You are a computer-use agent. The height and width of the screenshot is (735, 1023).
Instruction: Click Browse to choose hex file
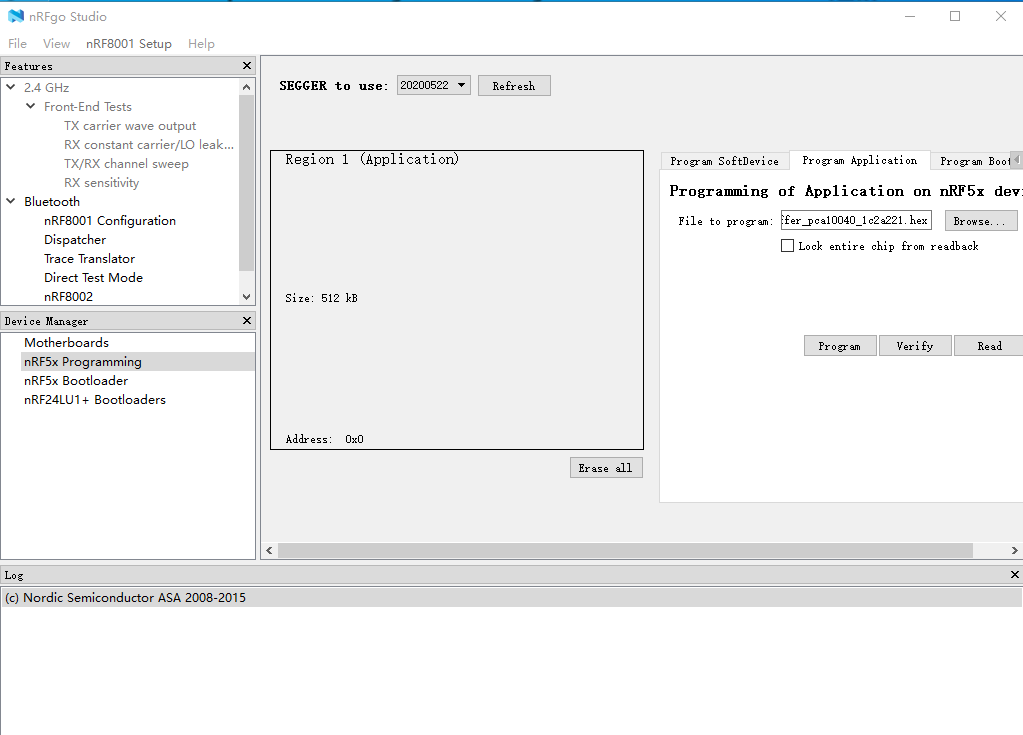tap(981, 221)
